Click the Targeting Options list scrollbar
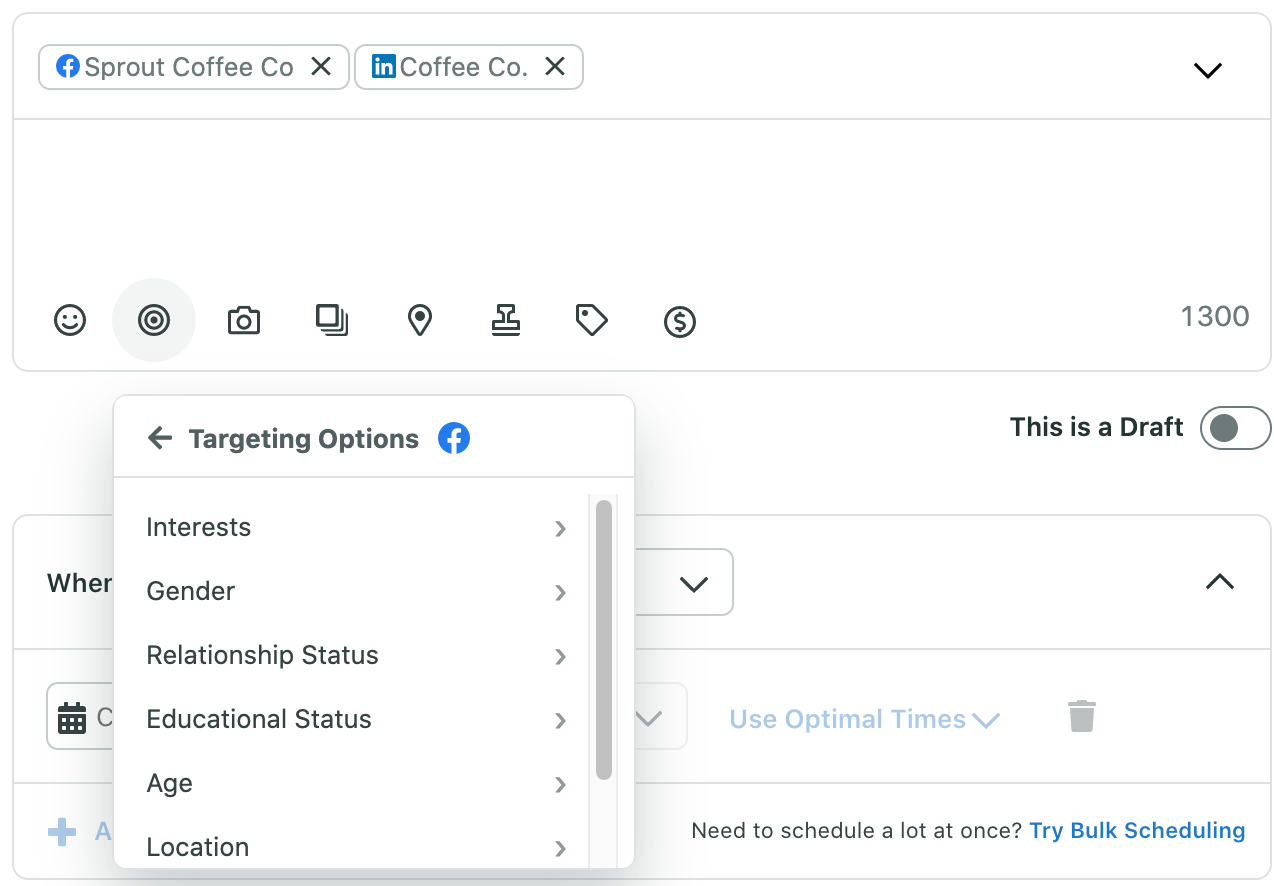 point(603,640)
